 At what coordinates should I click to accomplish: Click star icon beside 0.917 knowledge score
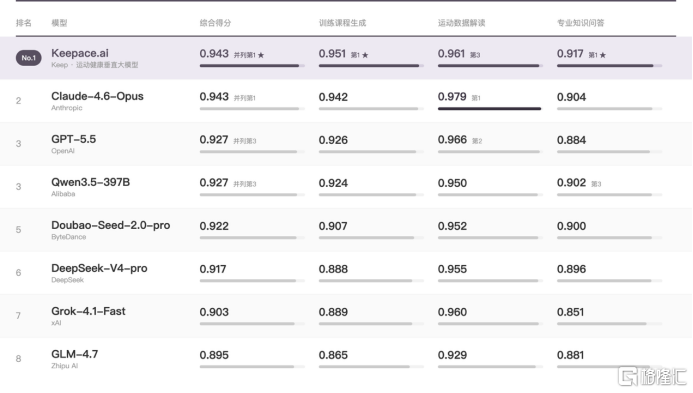603,55
